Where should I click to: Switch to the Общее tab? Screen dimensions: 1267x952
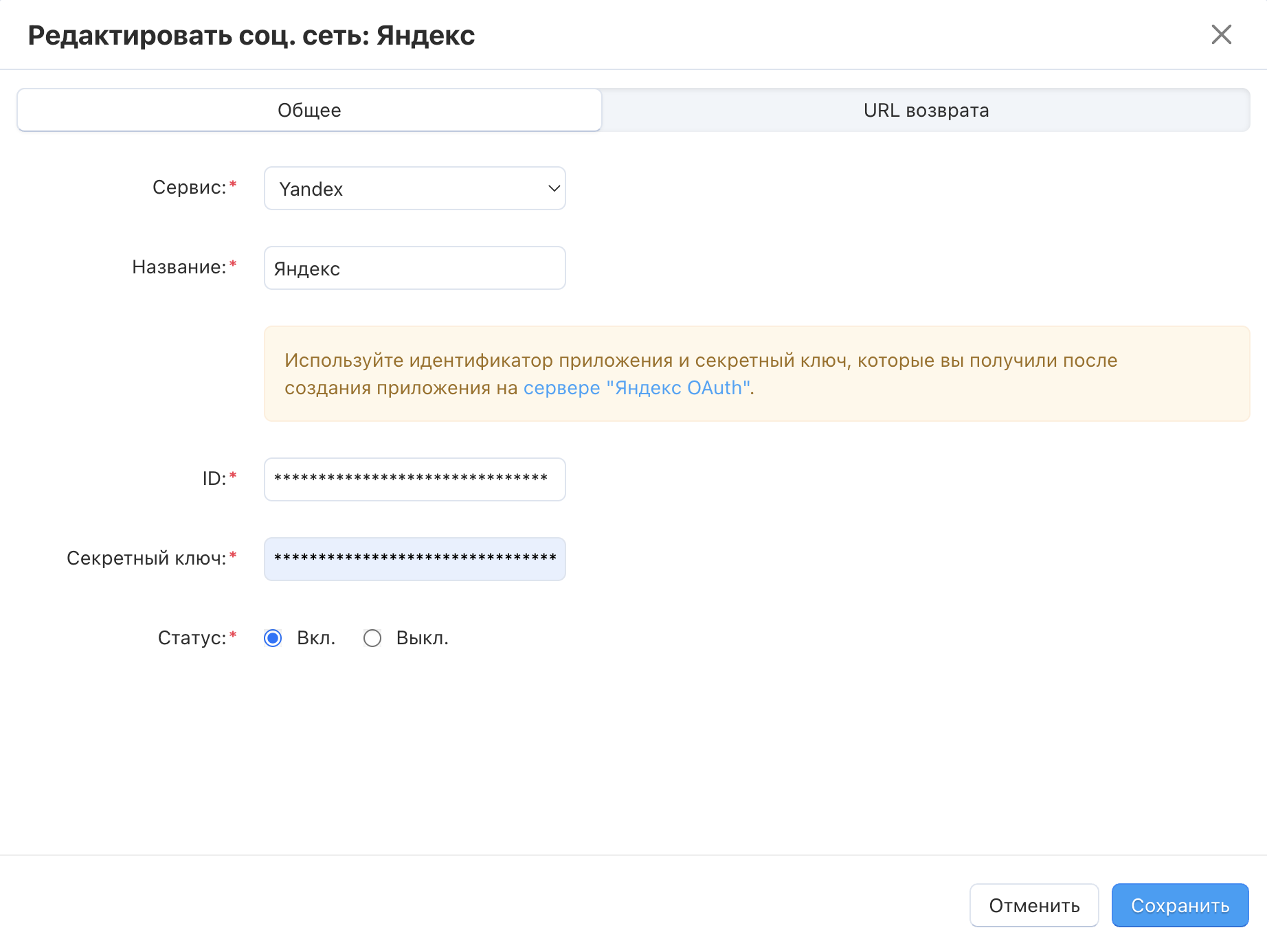pos(309,110)
